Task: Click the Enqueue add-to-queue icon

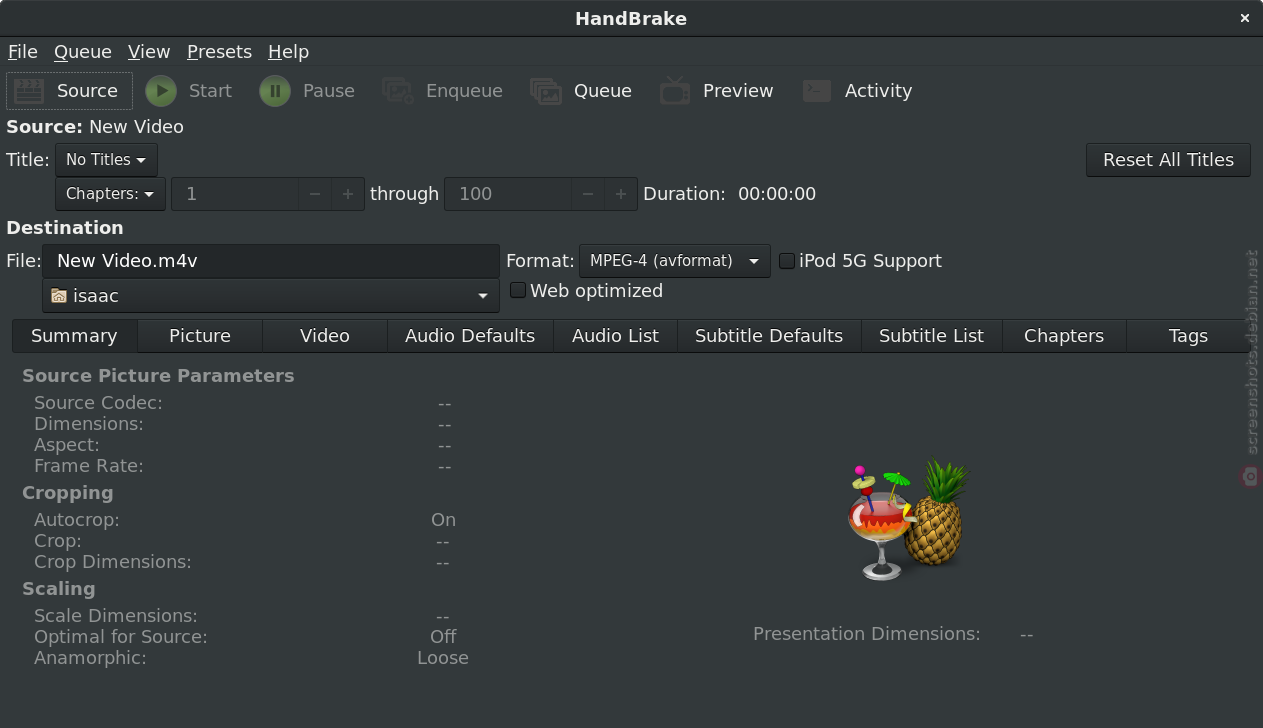Action: [x=398, y=91]
